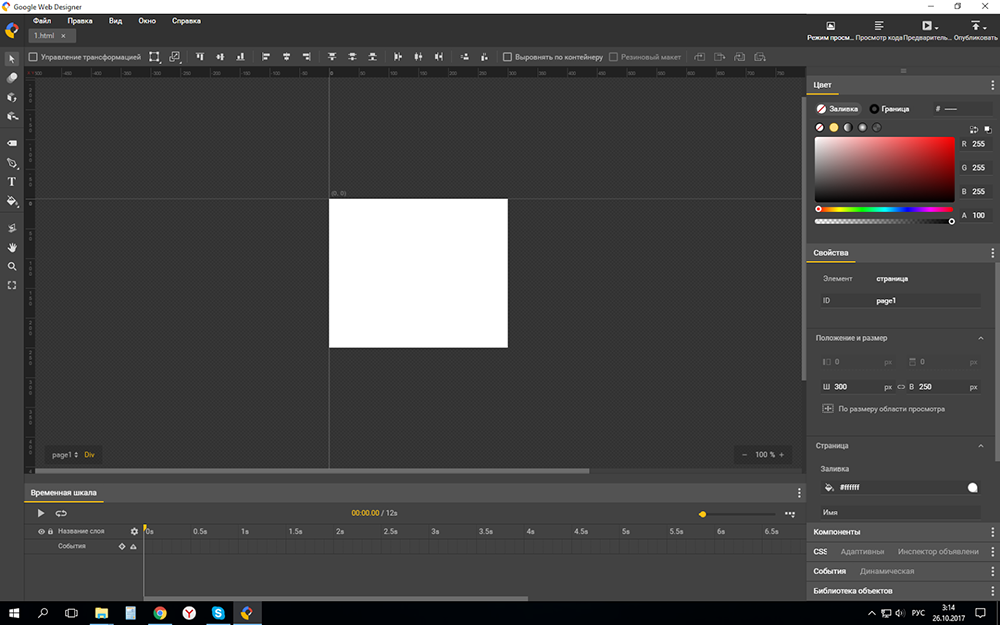This screenshot has height=625, width=1000.
Task: Check the Выровнять по контейнеру option
Action: [x=507, y=57]
